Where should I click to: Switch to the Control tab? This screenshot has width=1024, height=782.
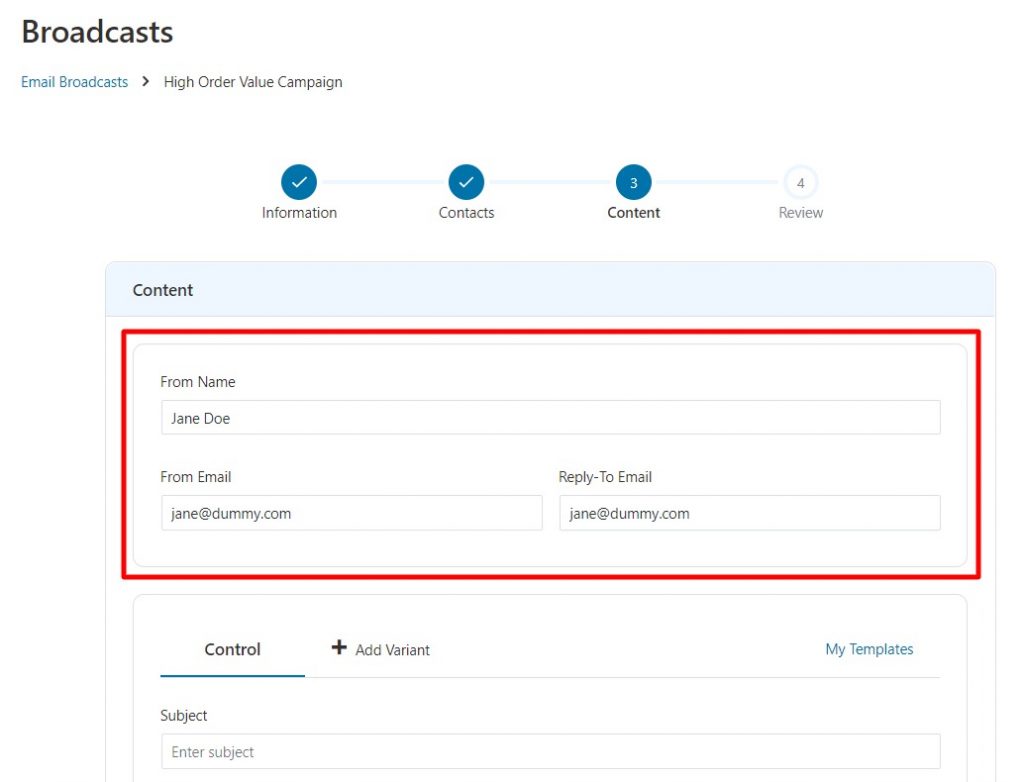click(232, 649)
